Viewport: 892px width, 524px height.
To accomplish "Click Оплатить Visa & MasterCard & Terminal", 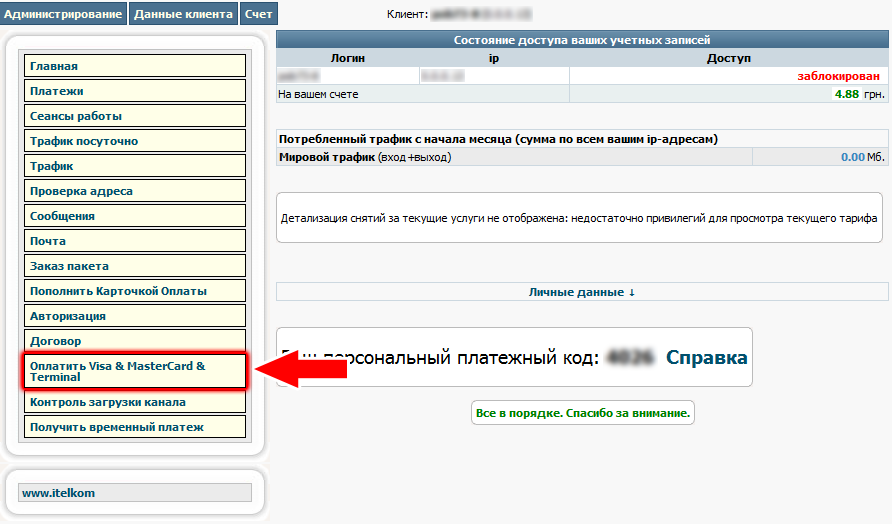I will pos(134,372).
